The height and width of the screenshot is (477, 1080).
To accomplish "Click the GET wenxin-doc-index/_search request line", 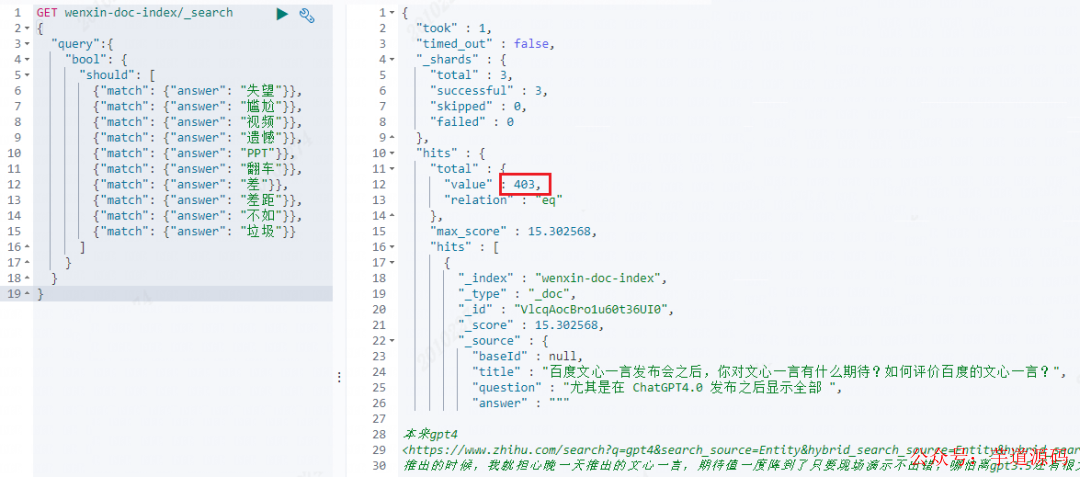I will coord(135,13).
